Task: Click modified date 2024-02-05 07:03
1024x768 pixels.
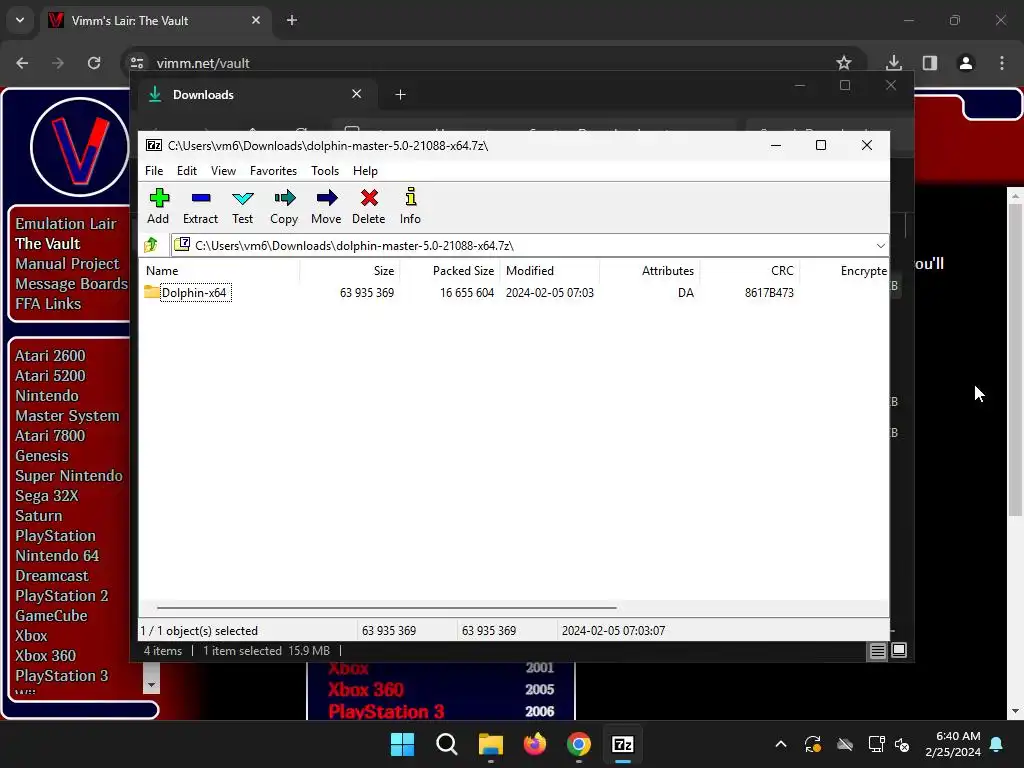Action: point(549,293)
